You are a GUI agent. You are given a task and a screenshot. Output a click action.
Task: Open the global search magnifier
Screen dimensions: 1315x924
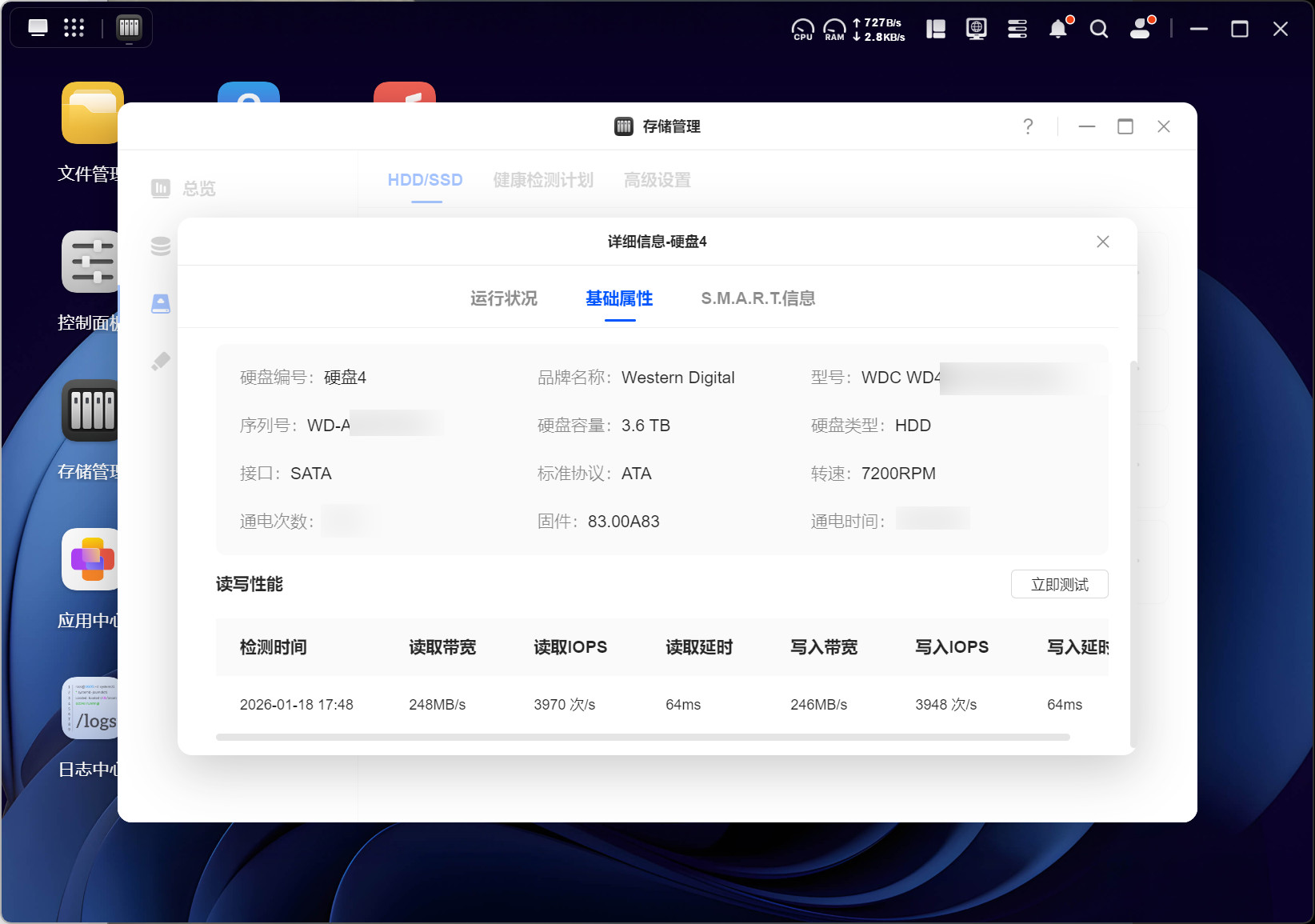click(x=1099, y=30)
